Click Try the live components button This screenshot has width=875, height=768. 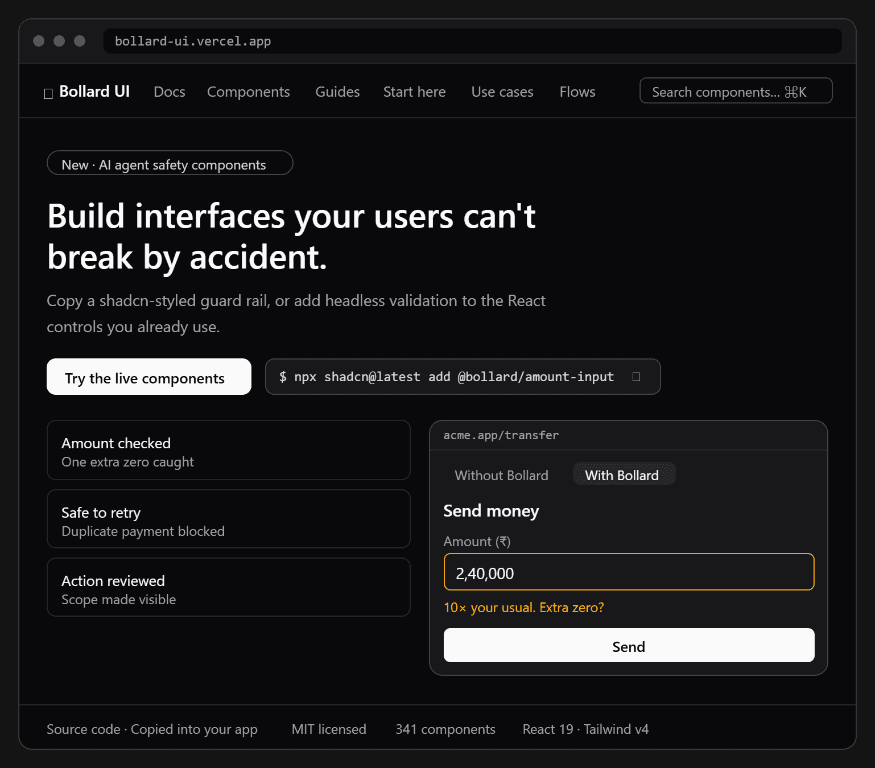click(149, 377)
